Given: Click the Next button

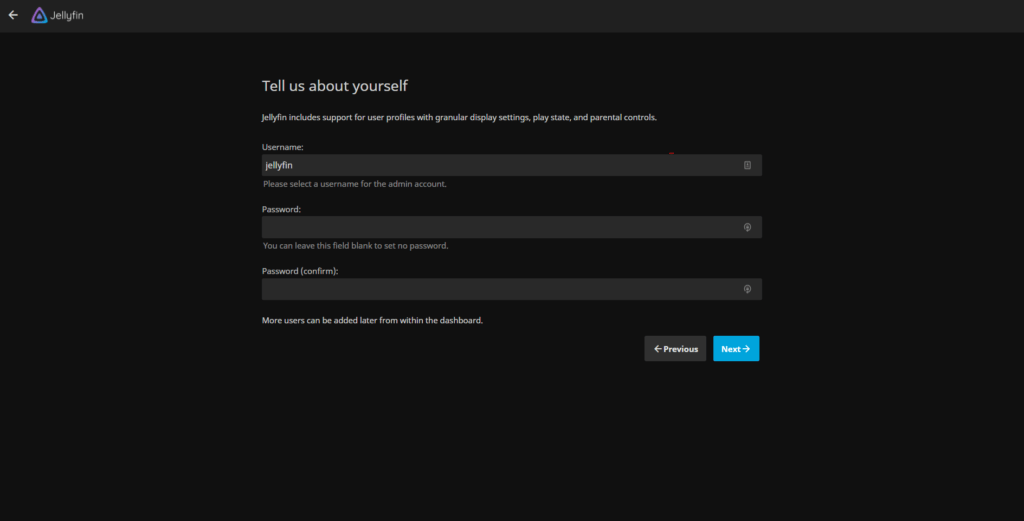Looking at the screenshot, I should coord(736,349).
